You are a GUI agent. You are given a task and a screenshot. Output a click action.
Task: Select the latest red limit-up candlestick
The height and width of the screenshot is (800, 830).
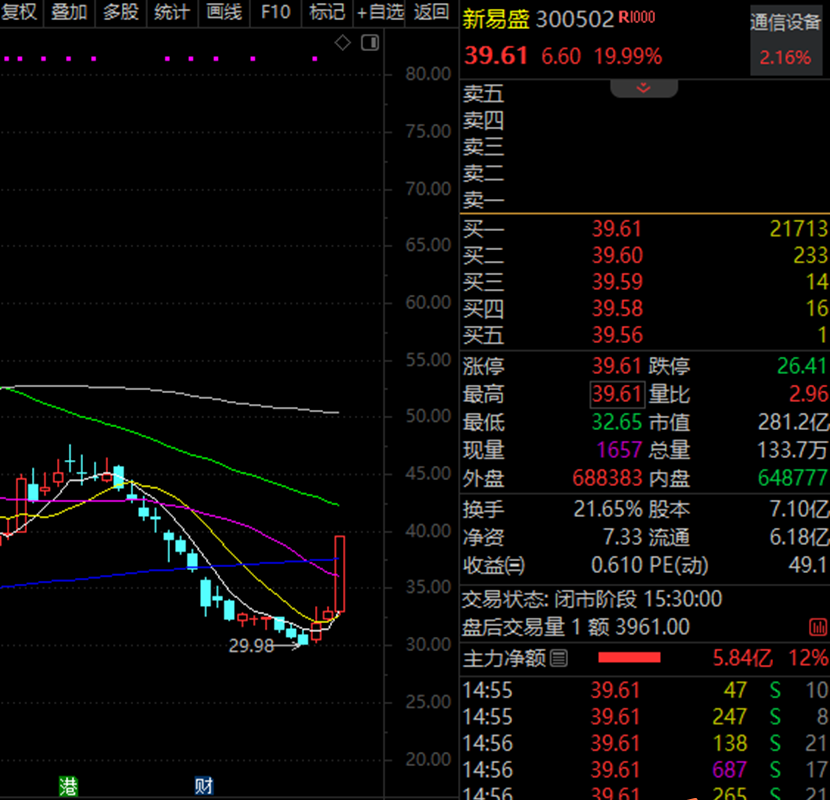point(340,575)
